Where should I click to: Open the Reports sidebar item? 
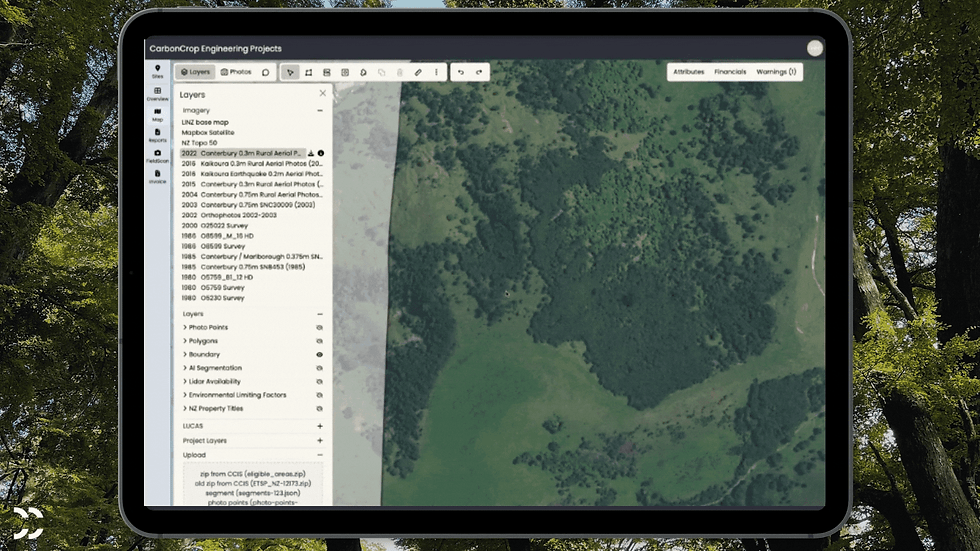pos(158,135)
